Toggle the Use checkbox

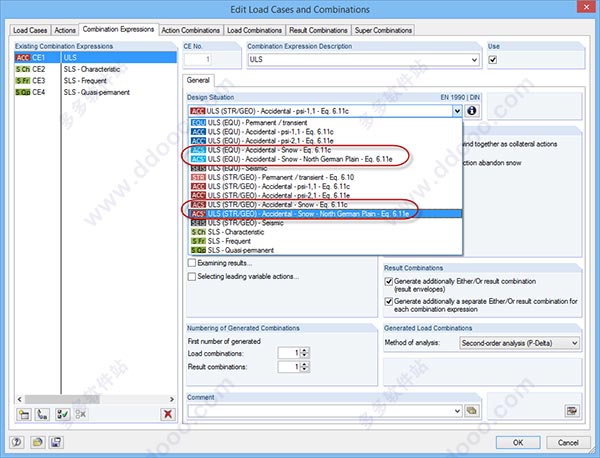(x=493, y=60)
